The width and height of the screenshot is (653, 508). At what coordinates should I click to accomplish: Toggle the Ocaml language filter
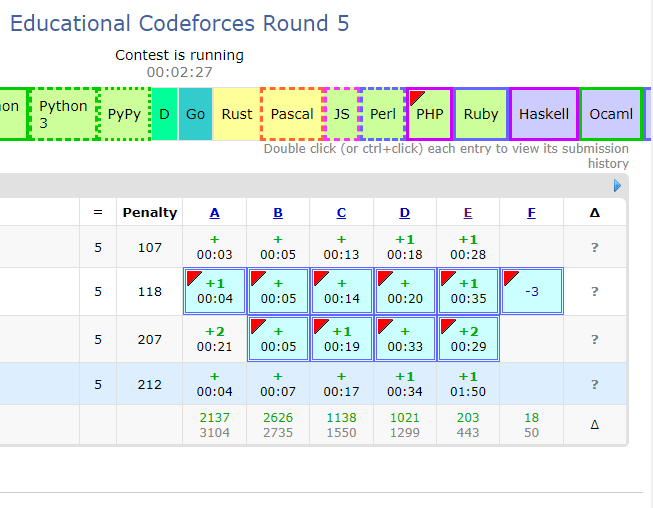[x=611, y=114]
